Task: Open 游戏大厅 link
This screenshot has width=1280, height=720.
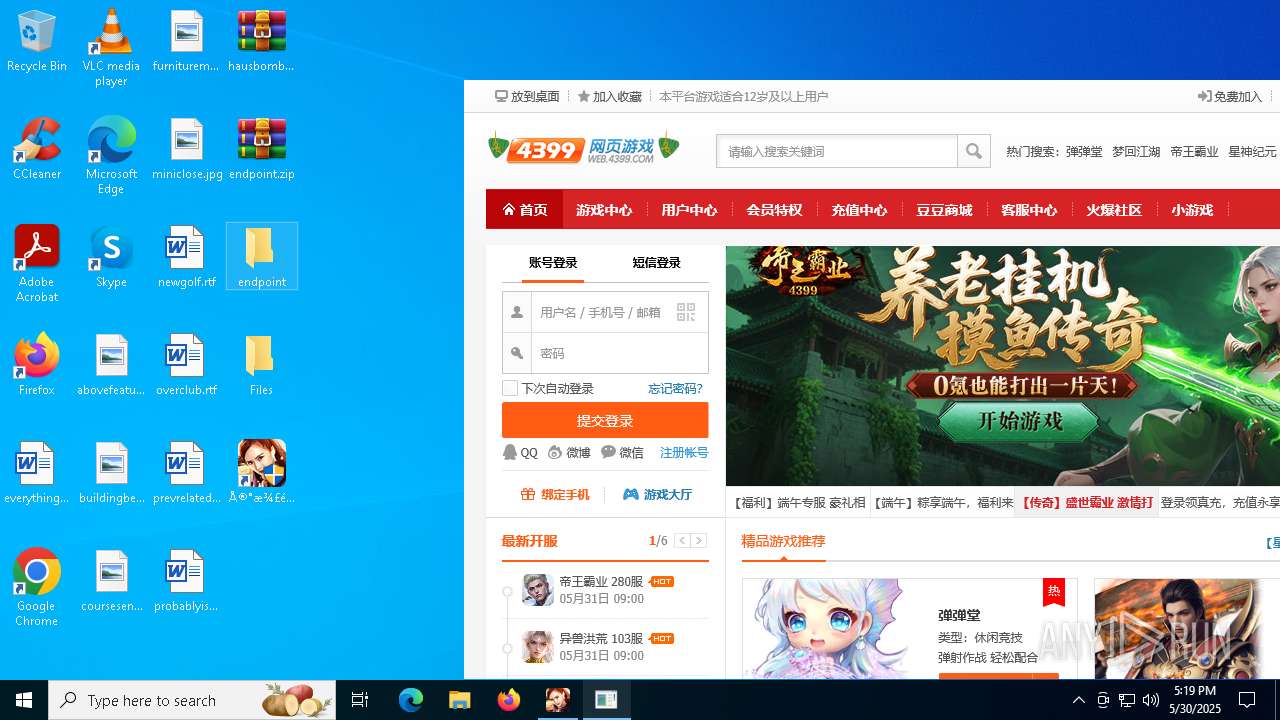Action: 657,494
